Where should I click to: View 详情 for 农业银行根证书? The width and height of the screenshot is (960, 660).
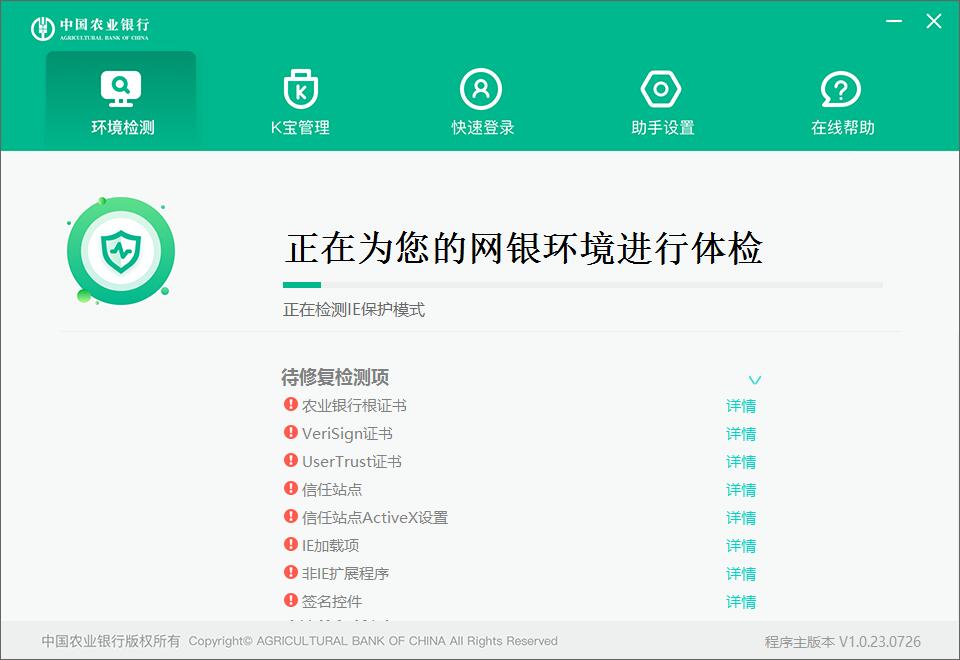(x=741, y=406)
